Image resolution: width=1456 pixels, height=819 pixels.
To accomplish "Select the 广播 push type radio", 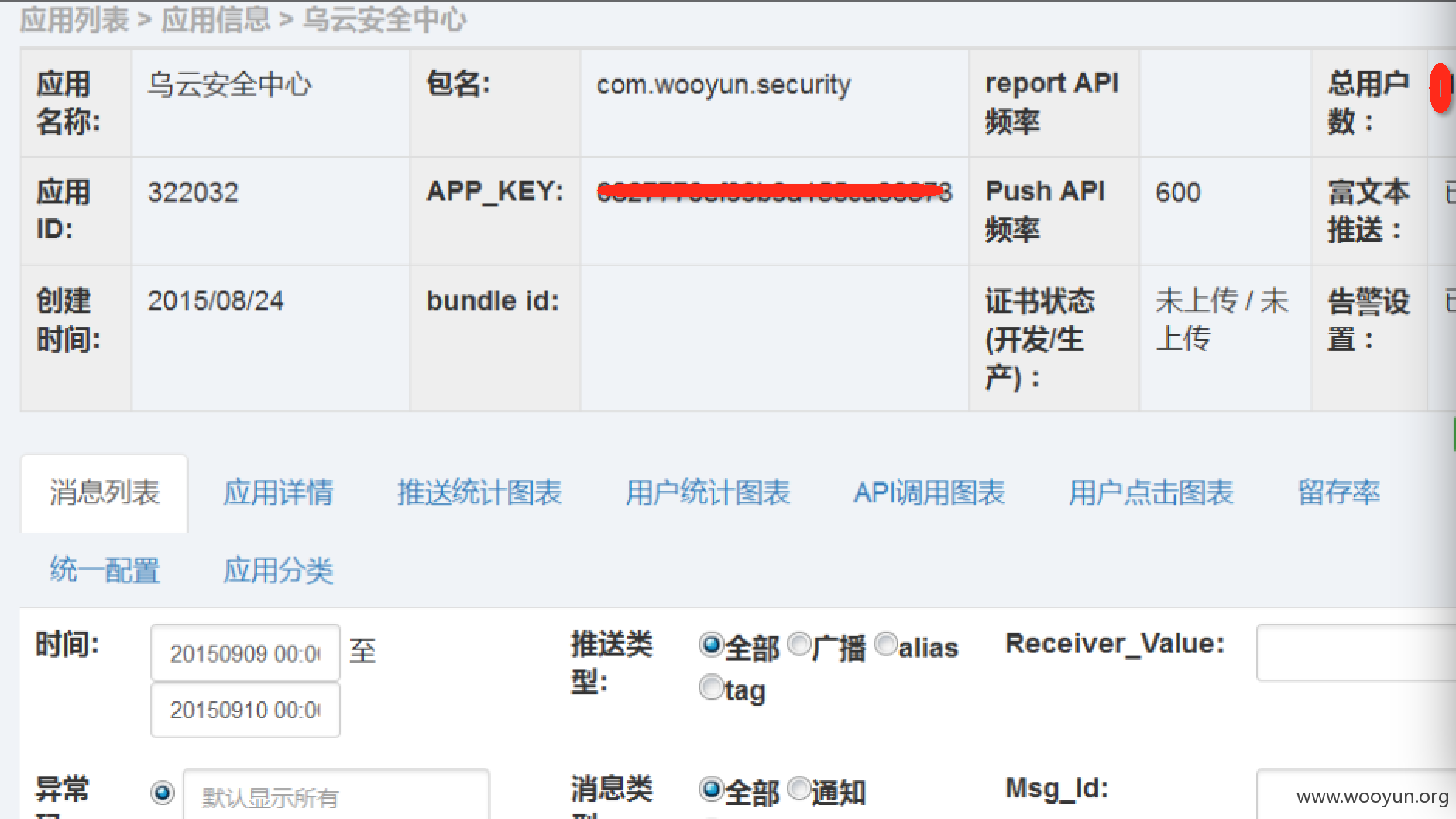I will tap(798, 644).
